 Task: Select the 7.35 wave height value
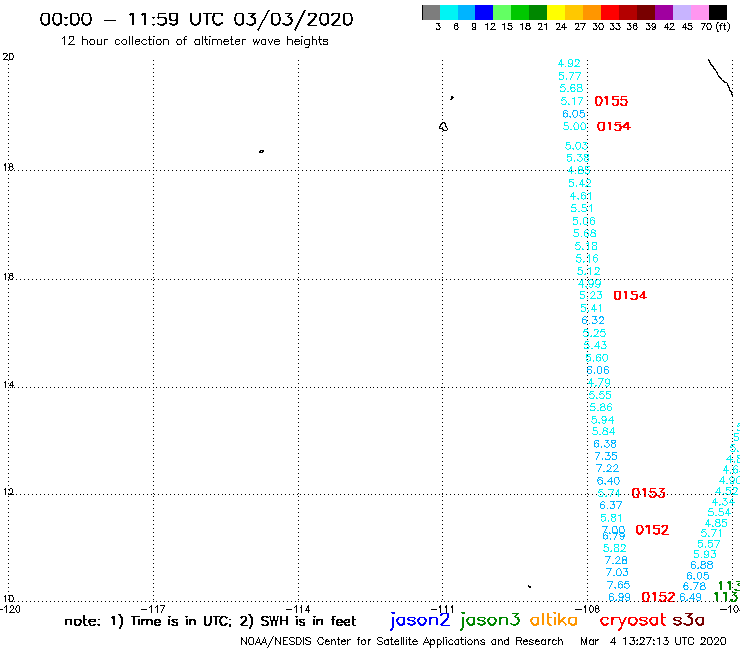(x=606, y=456)
